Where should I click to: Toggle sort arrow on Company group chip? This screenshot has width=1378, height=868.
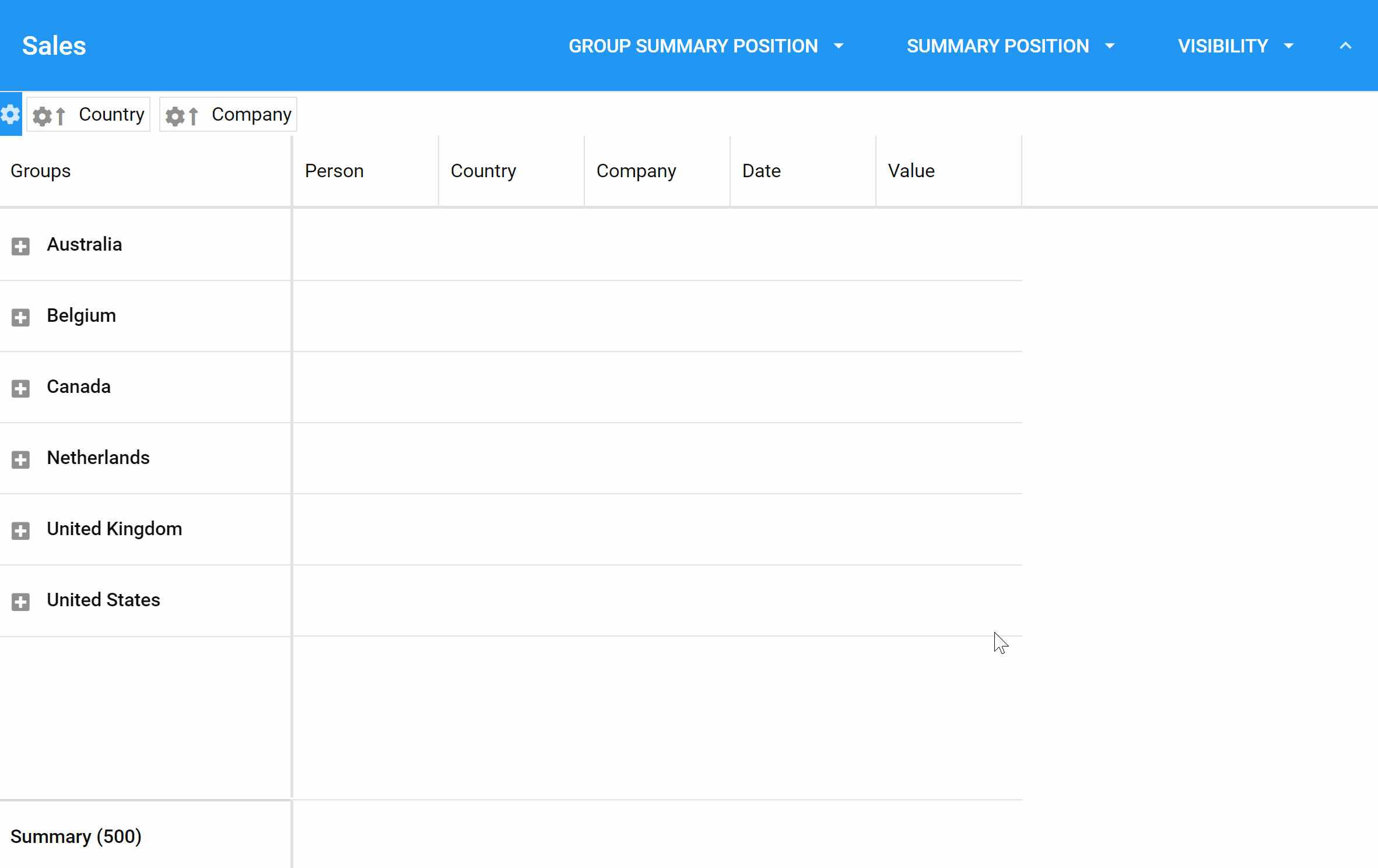194,116
